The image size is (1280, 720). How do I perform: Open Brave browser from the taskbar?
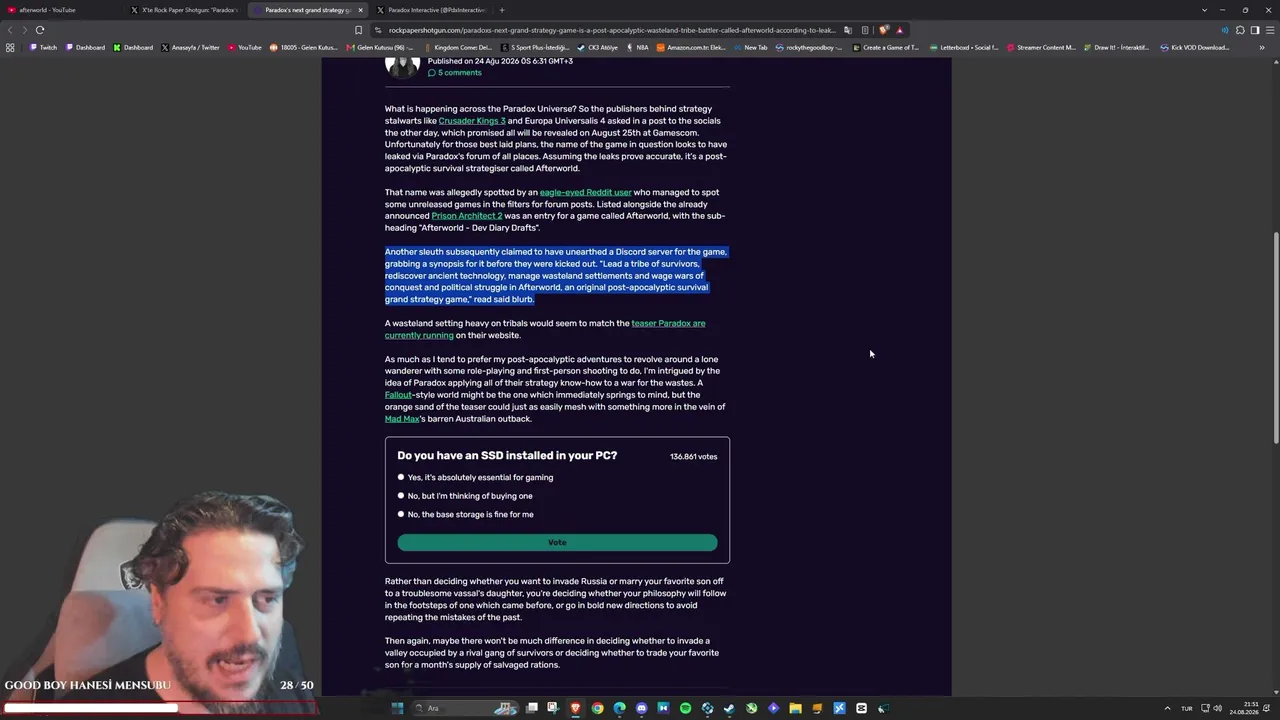[x=575, y=708]
